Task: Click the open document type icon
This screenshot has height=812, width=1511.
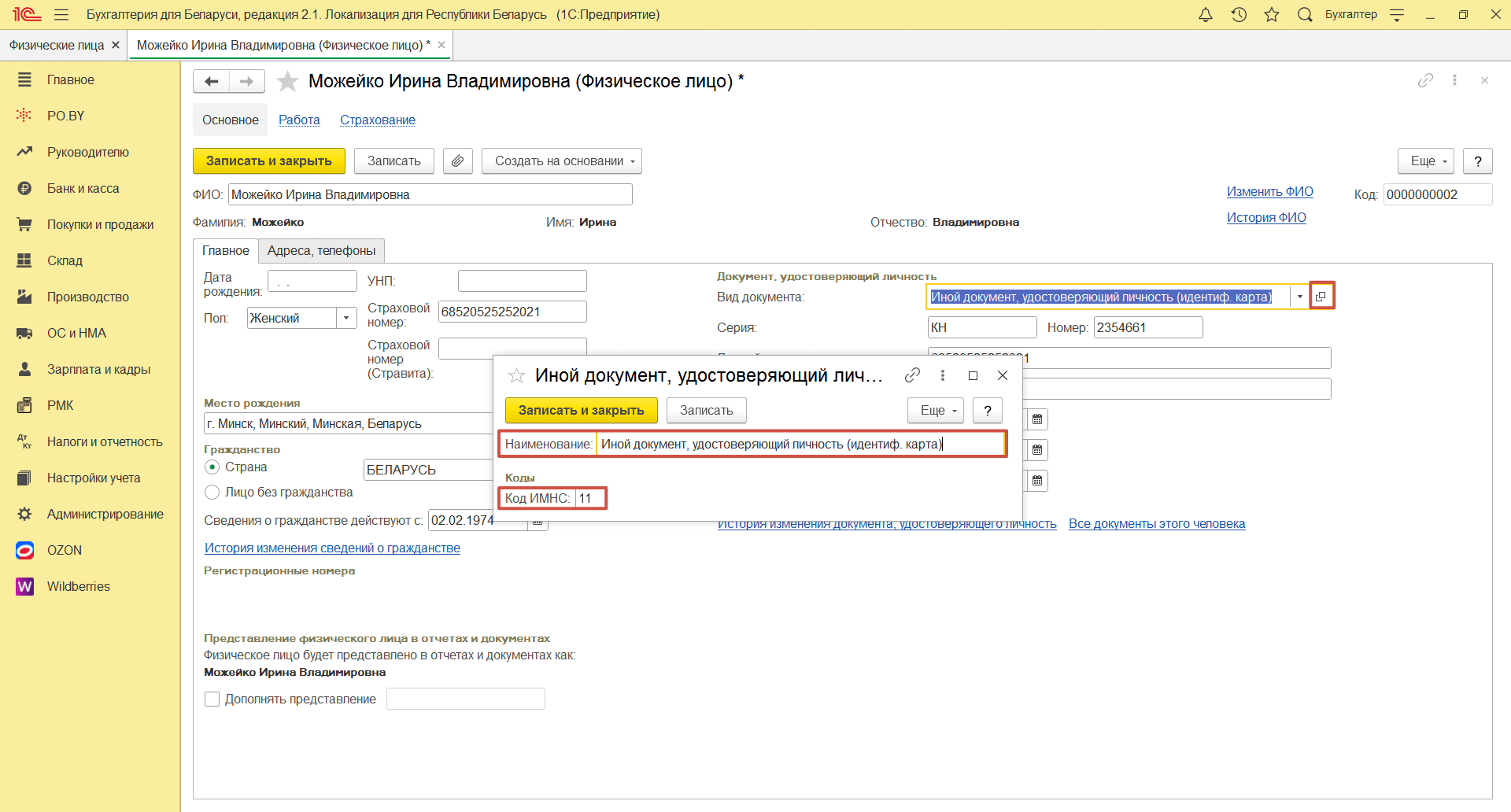Action: [1321, 297]
